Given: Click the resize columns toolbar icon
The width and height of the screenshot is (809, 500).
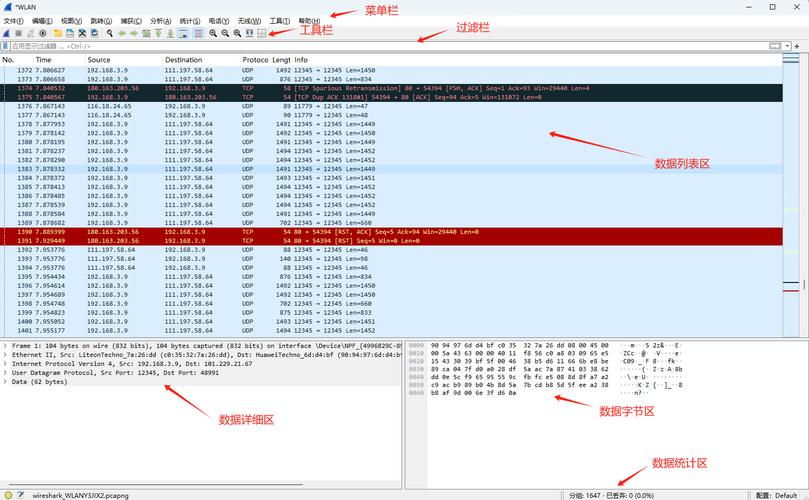Looking at the screenshot, I should [262, 33].
